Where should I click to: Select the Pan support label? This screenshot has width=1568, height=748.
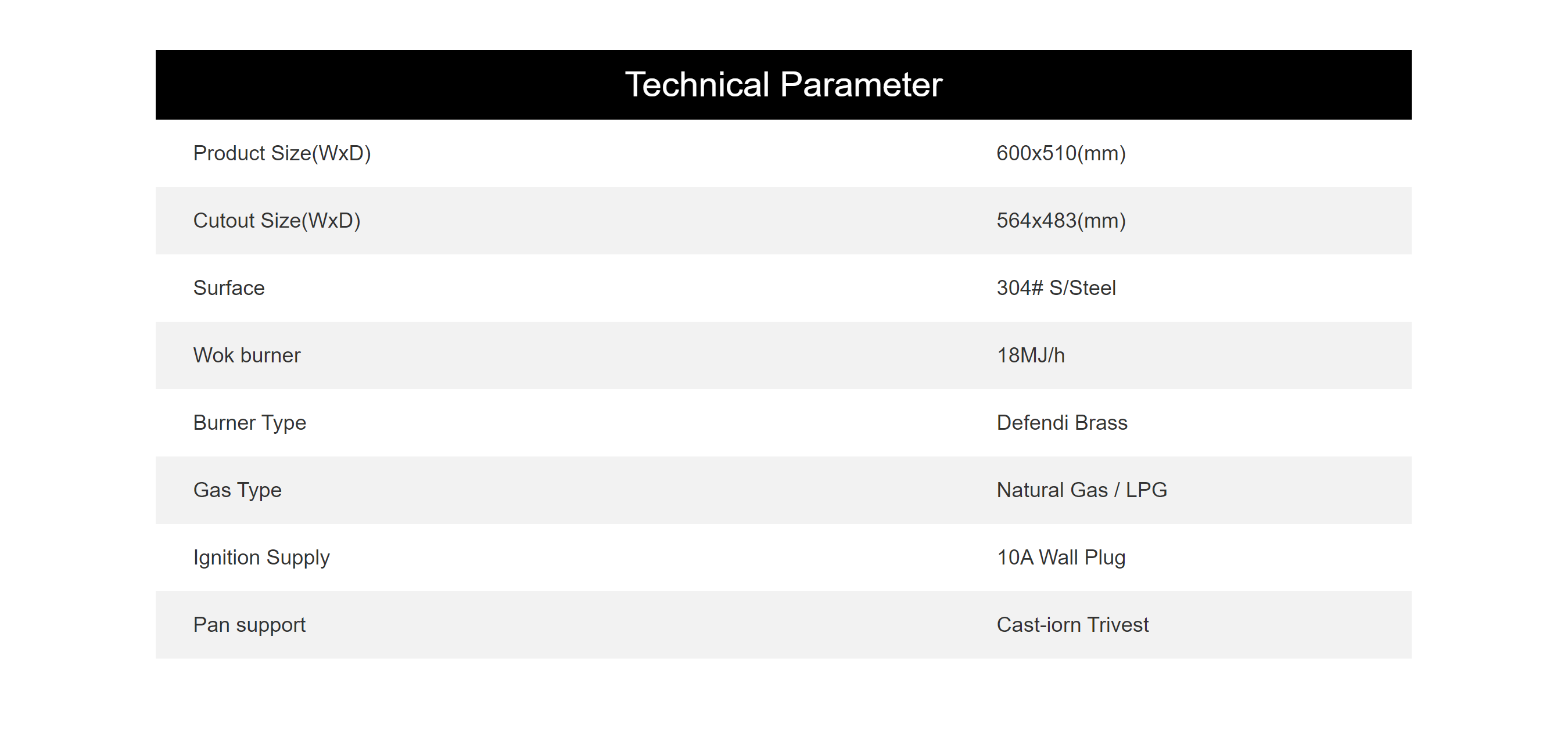point(249,625)
